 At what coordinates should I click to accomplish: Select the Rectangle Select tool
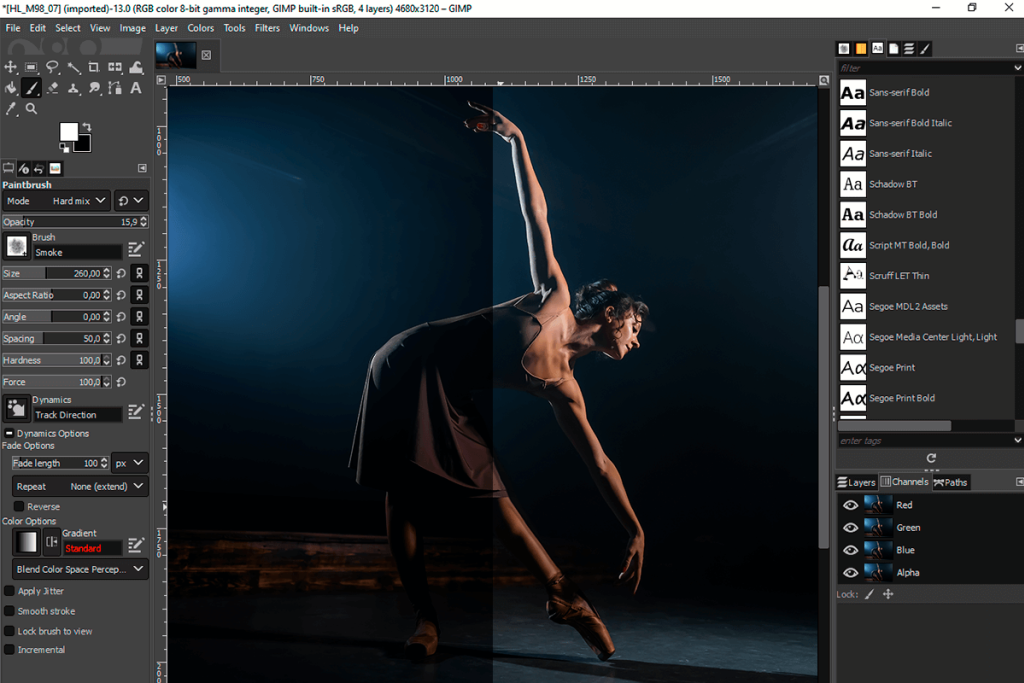point(31,67)
